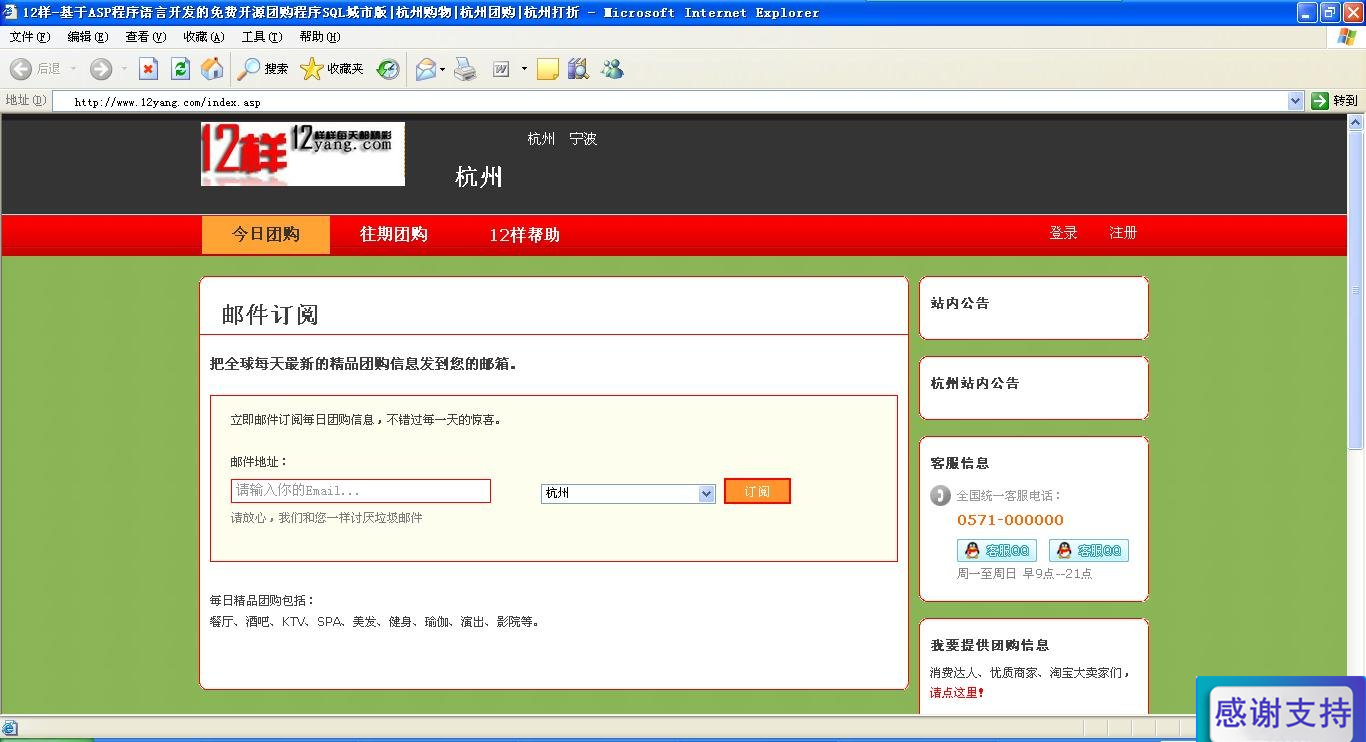The width and height of the screenshot is (1366, 742).
Task: Open the 工具(T) menu
Action: coord(261,37)
